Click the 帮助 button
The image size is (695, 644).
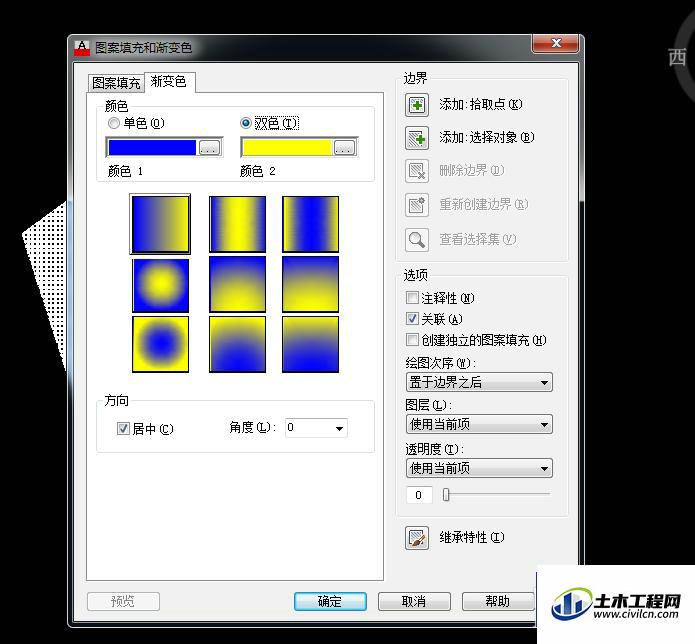click(498, 601)
